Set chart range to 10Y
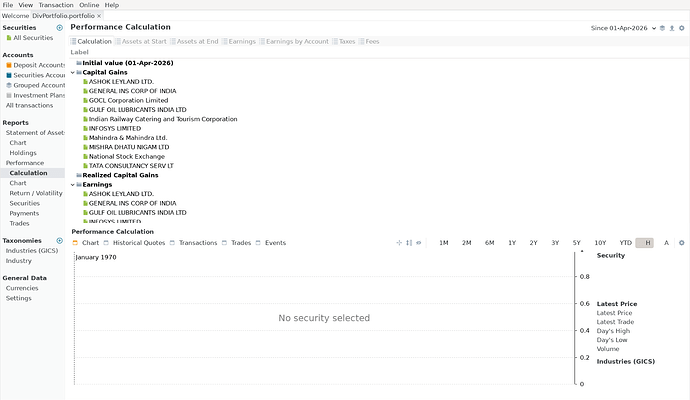Screen dimensions: 690x400 coord(600,243)
